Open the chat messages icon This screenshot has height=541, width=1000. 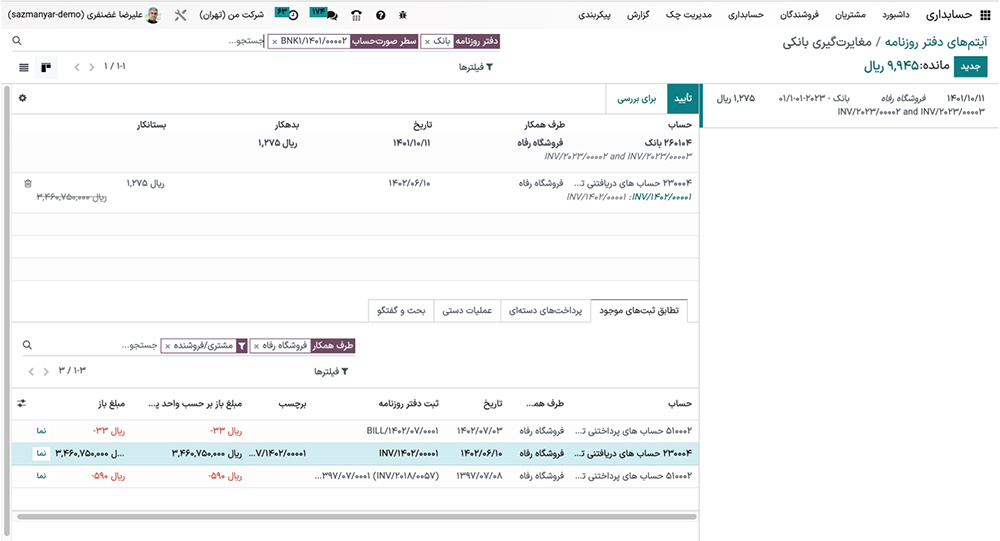(x=328, y=16)
